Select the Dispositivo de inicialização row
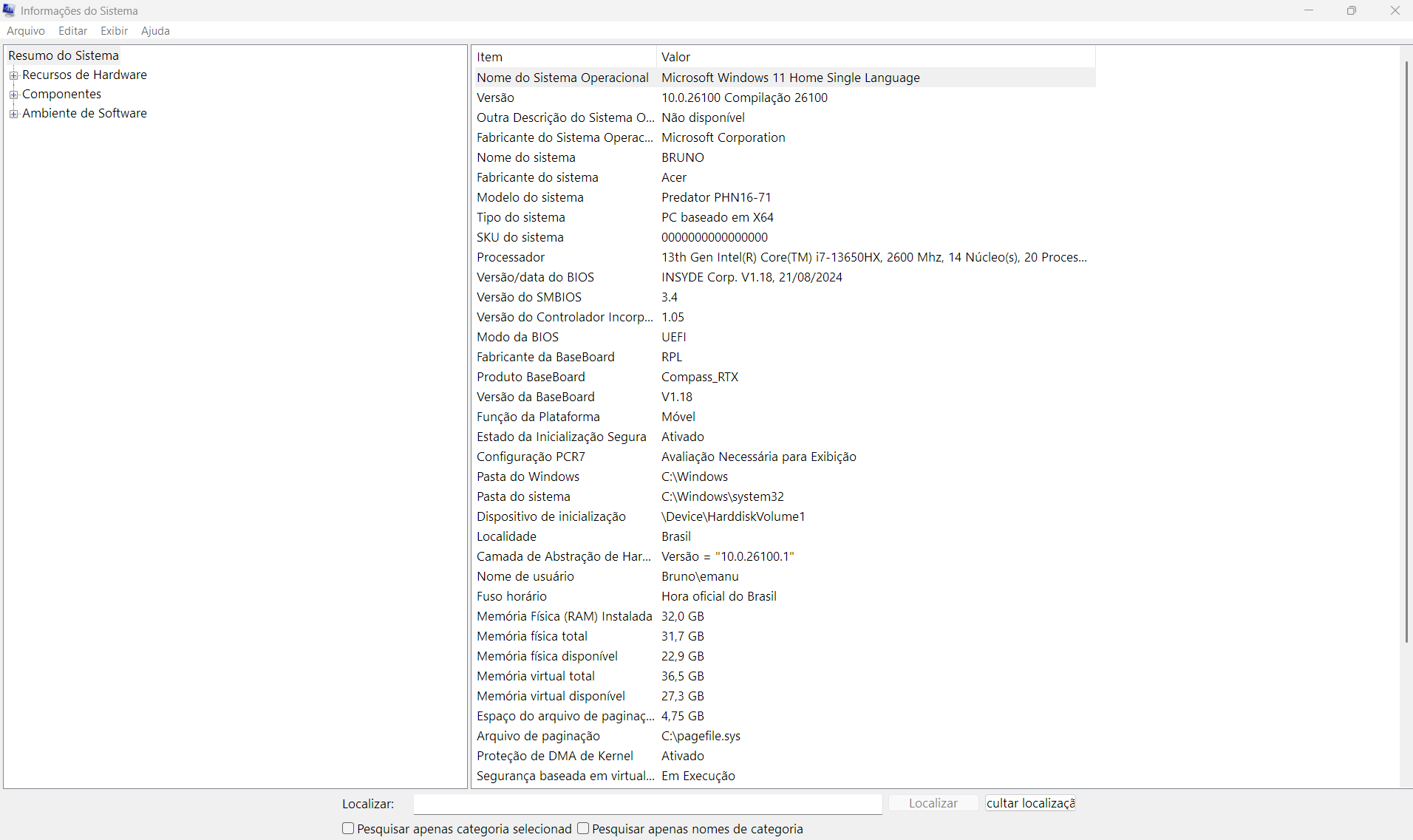The height and width of the screenshot is (840, 1413). click(784, 516)
